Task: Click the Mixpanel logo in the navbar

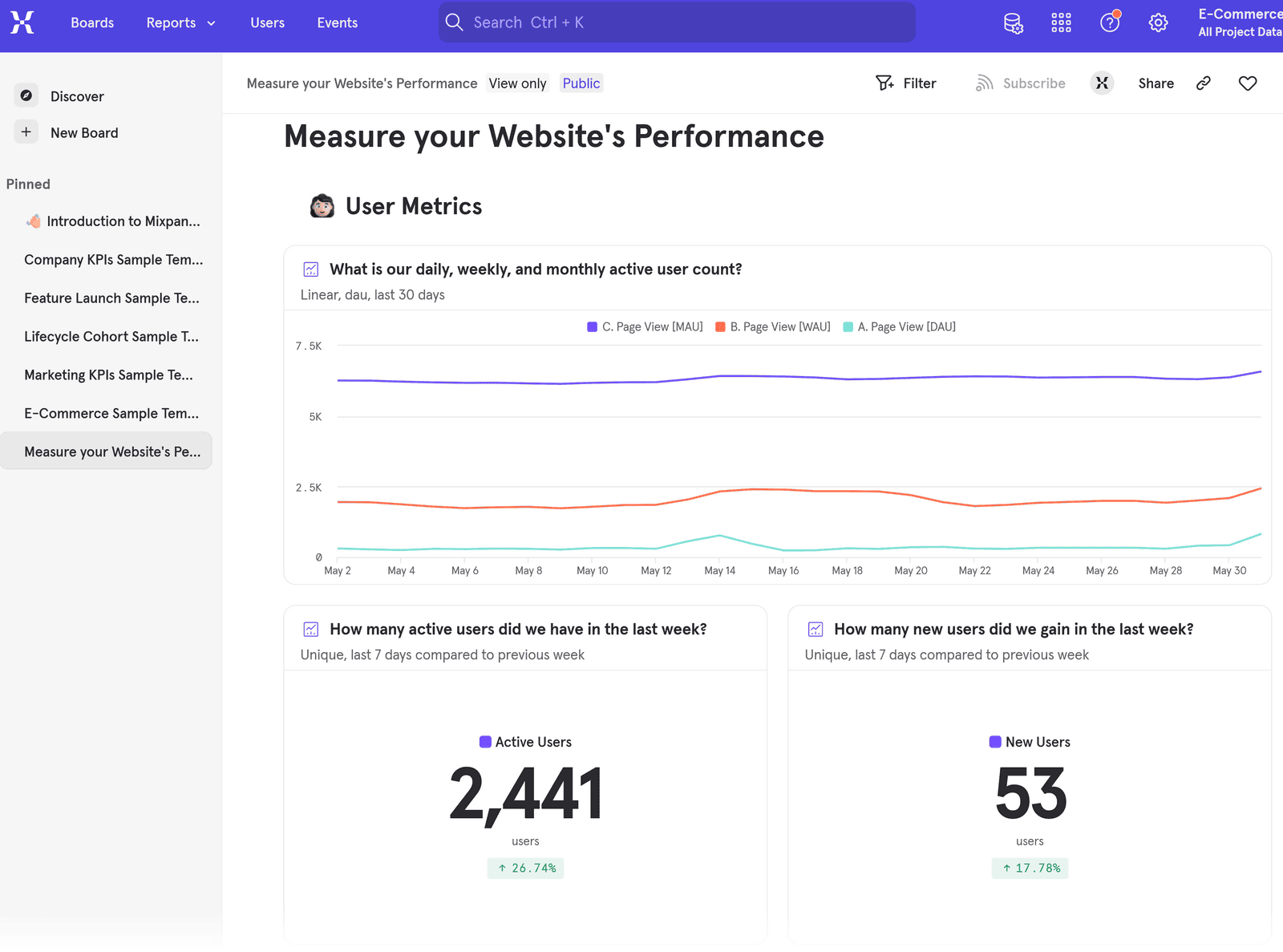Action: point(22,22)
